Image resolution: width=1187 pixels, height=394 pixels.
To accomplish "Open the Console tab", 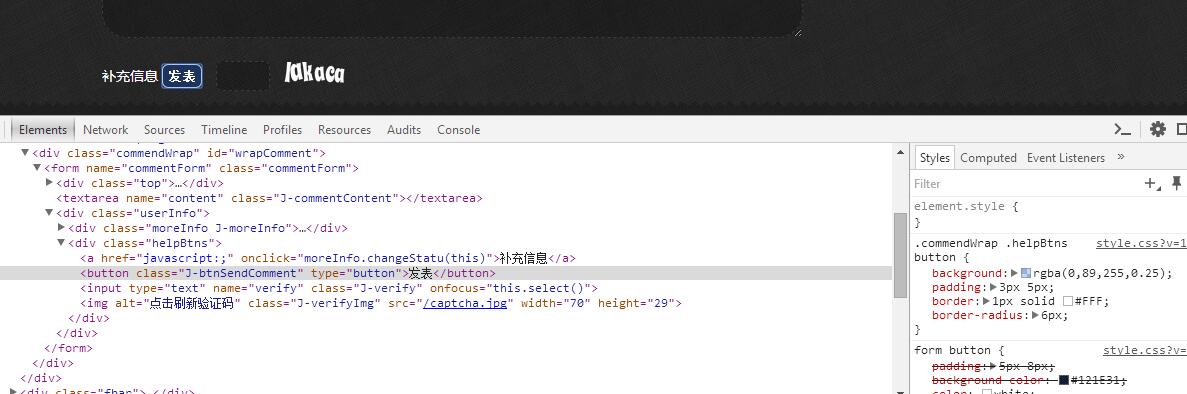I will pos(458,130).
